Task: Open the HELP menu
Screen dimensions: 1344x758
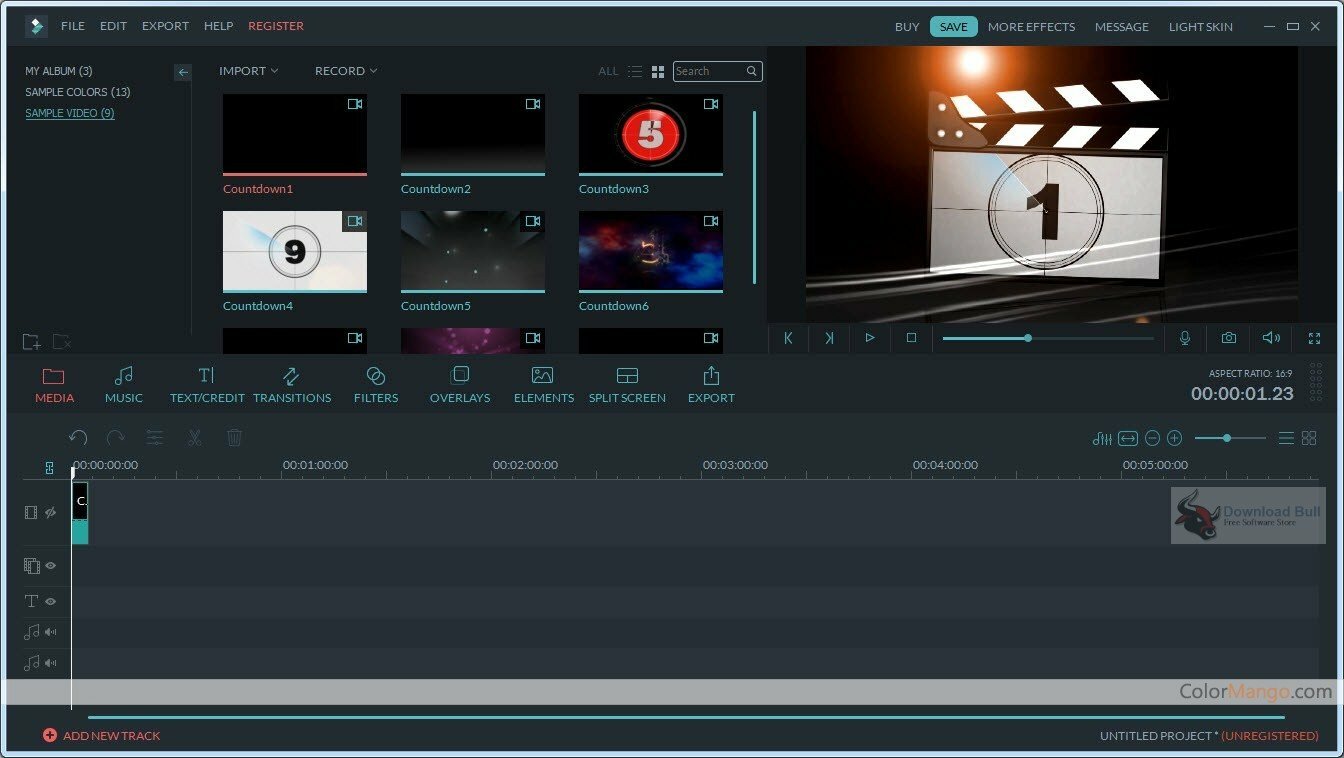Action: (x=218, y=26)
